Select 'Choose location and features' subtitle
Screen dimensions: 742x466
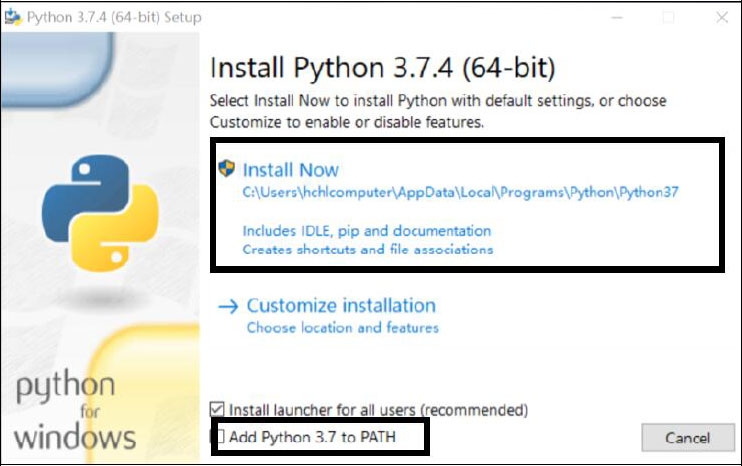click(x=343, y=327)
